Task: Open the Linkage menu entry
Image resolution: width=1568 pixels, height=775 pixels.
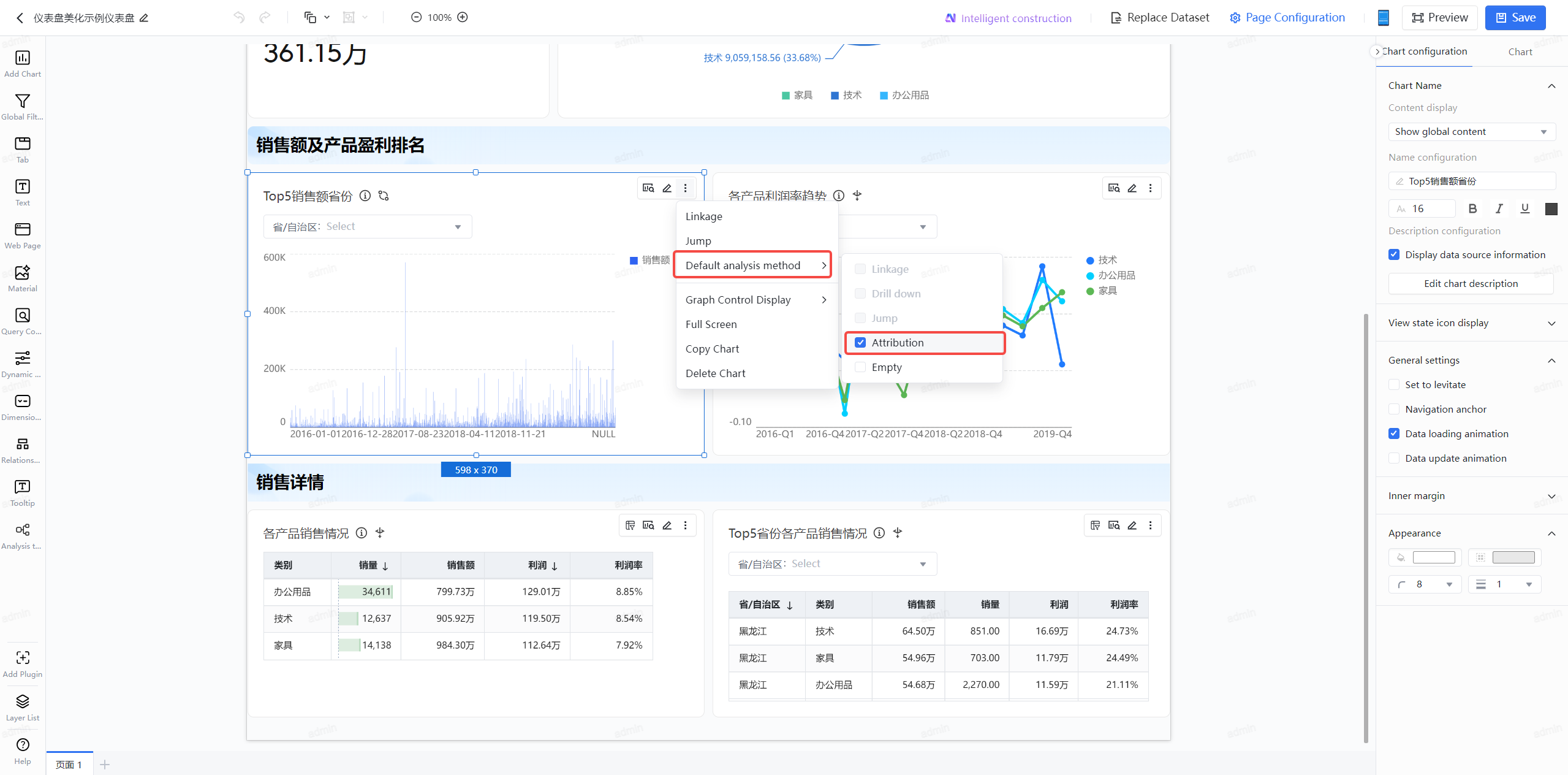Action: [x=757, y=216]
